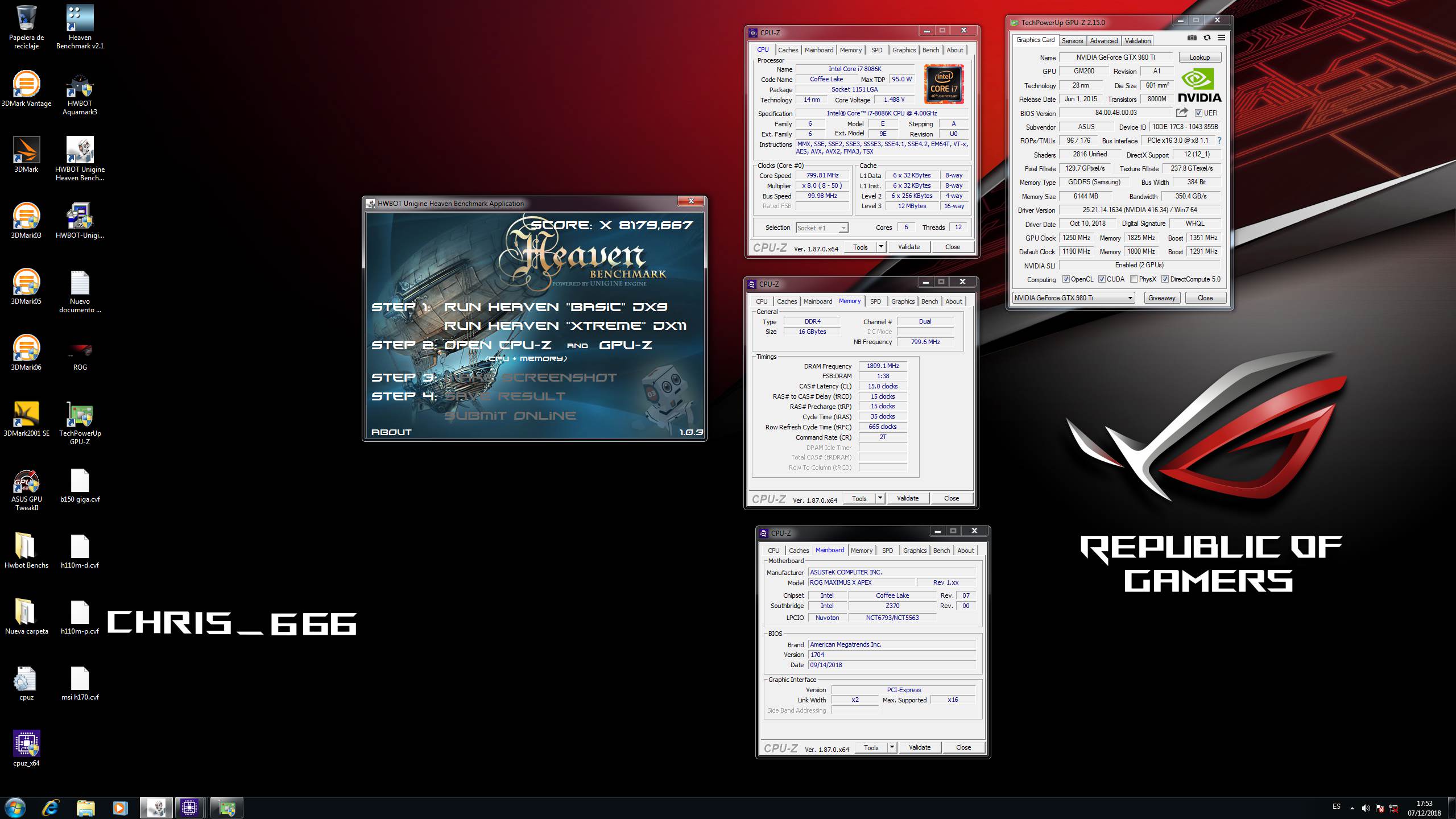
Task: Expand Tools arrow in CPU-Z CPU window
Action: tap(881, 247)
